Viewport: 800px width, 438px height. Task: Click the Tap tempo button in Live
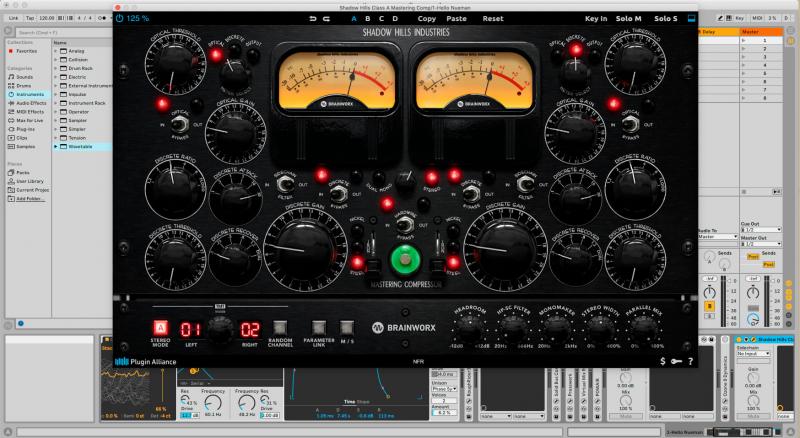tap(30, 18)
